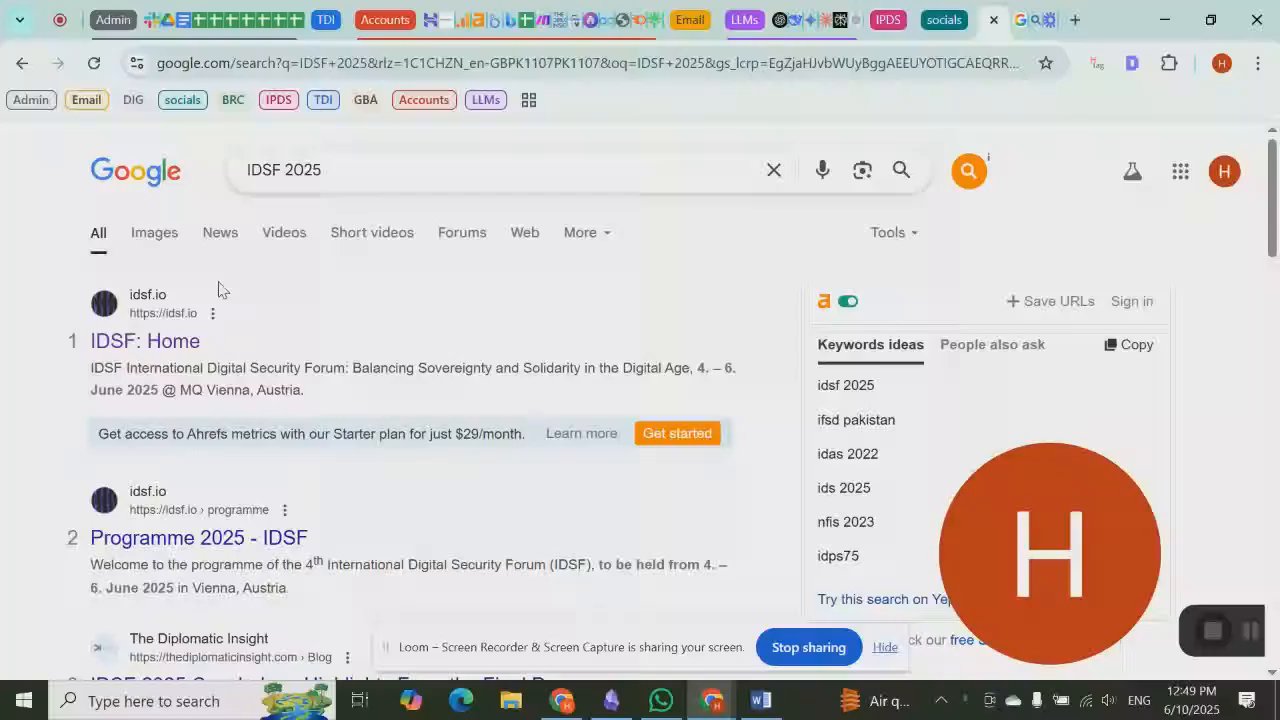Click the blue search magnifier button
This screenshot has width=1280, height=720.
pyautogui.click(x=901, y=170)
